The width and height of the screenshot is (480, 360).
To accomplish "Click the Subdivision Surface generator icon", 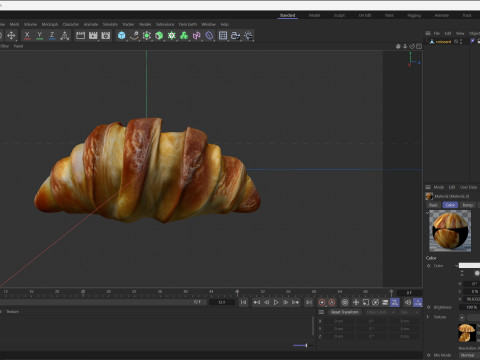I will (x=147, y=35).
